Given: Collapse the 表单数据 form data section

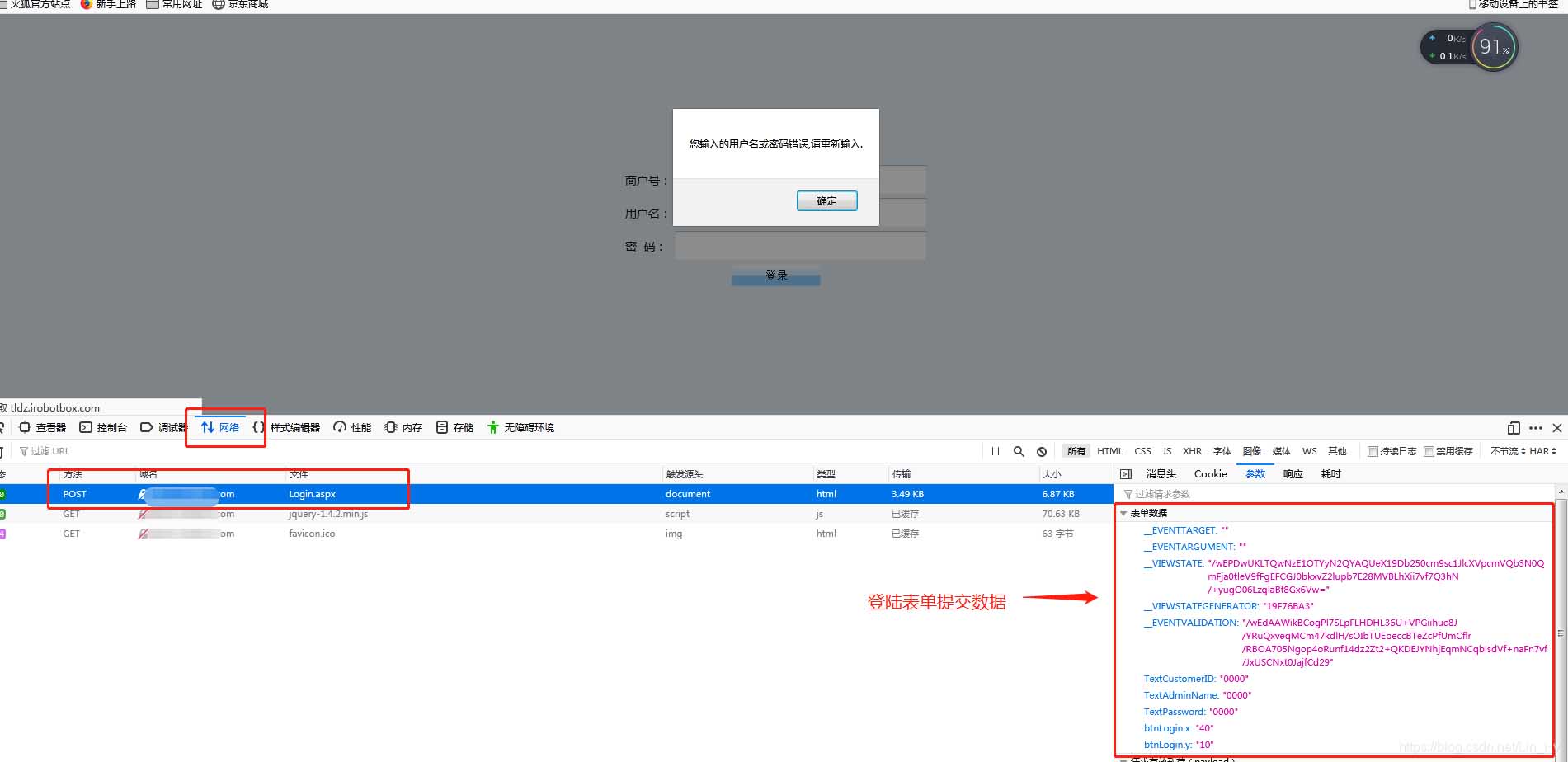Looking at the screenshot, I should click(x=1123, y=513).
